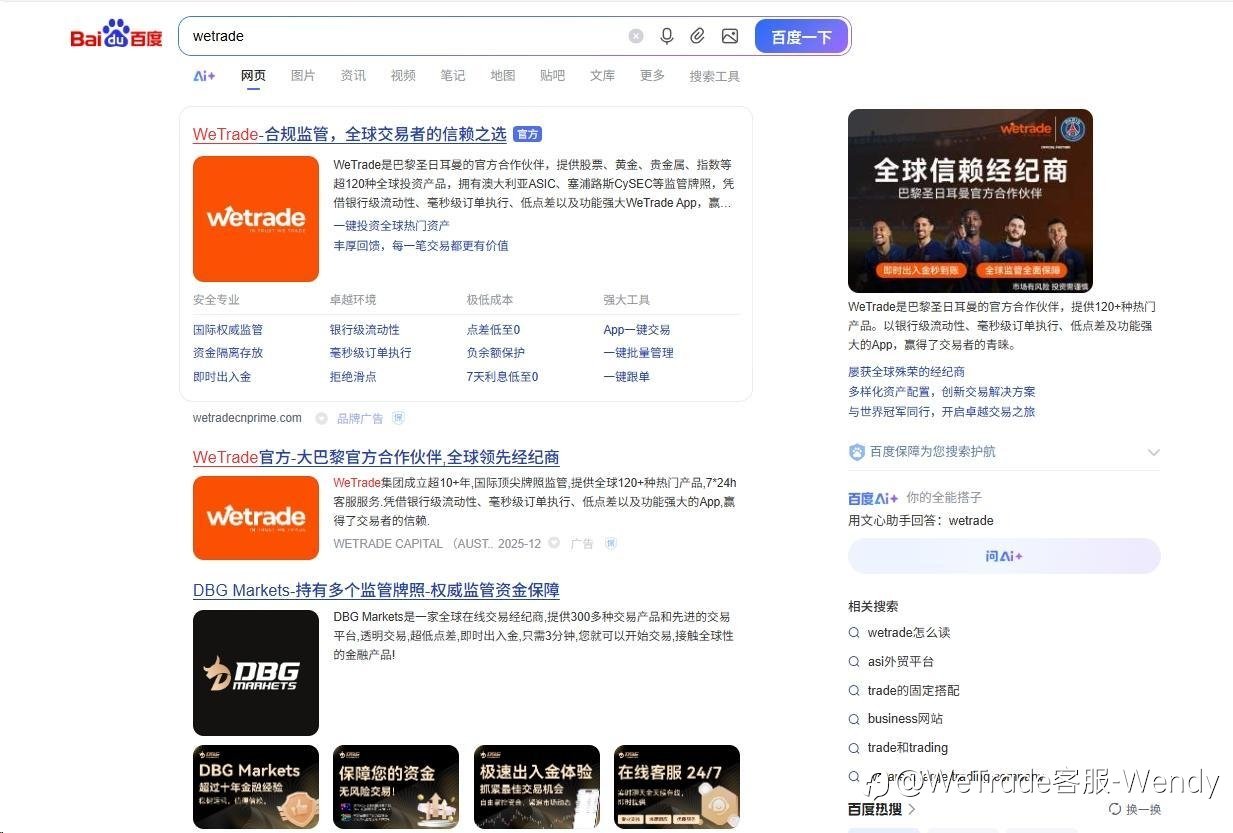Viewport: 1233px width, 833px height.
Task: Click the 百度保障 shield icon
Action: [x=856, y=452]
